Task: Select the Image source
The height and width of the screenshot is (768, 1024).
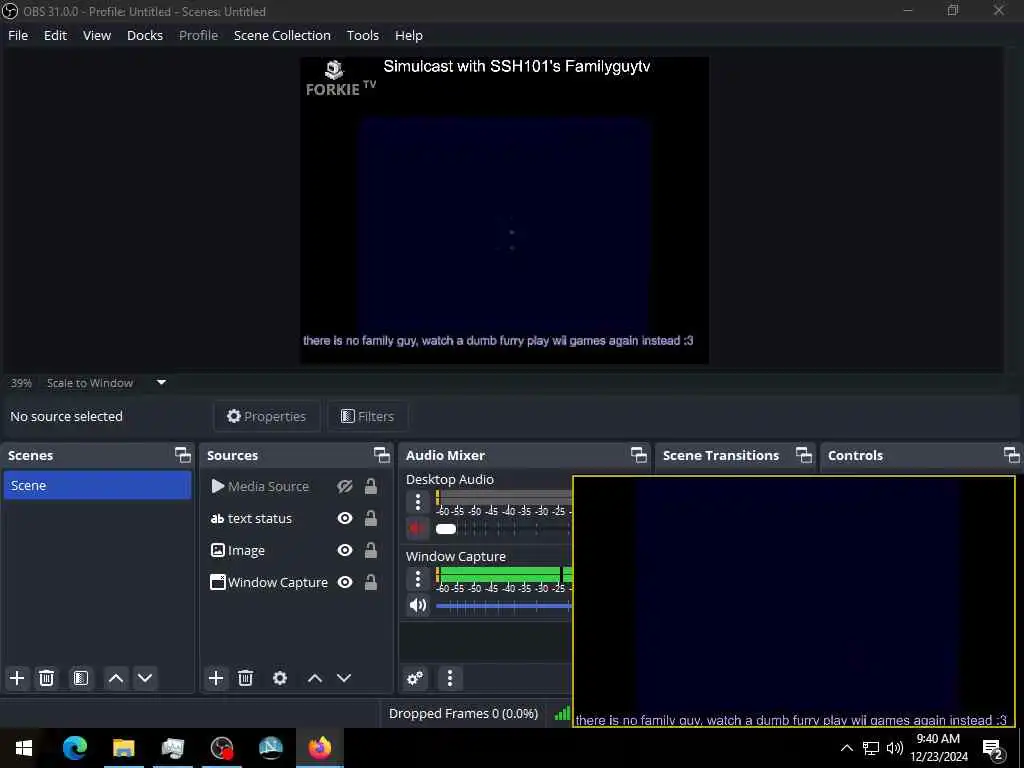Action: point(246,551)
